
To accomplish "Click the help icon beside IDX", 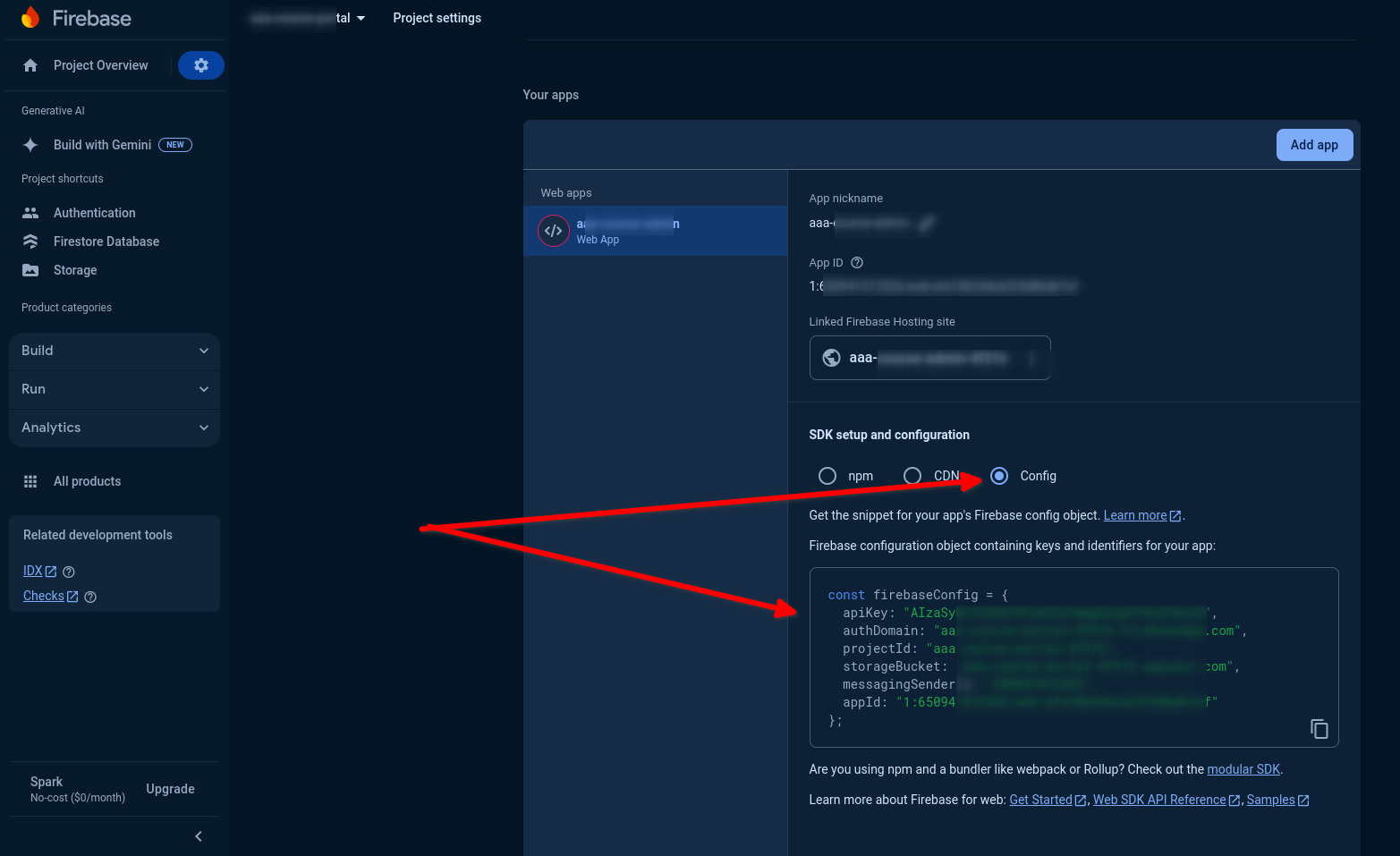I will point(69,572).
